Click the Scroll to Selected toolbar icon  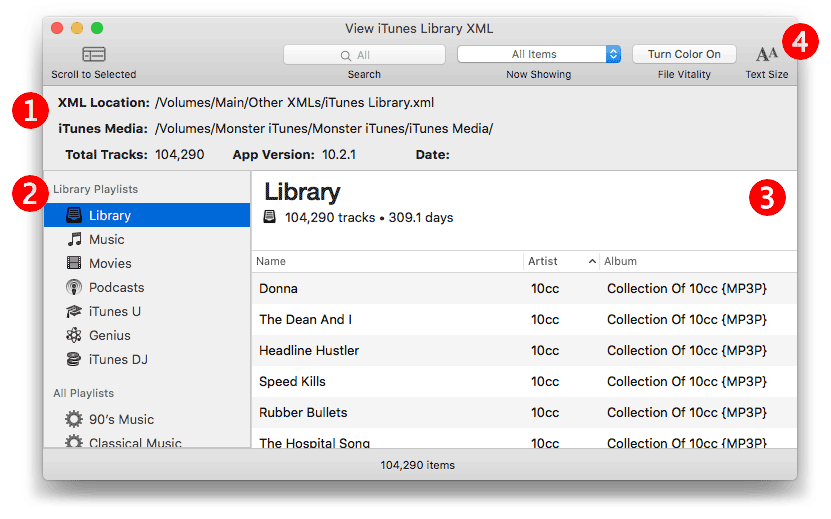[94, 54]
